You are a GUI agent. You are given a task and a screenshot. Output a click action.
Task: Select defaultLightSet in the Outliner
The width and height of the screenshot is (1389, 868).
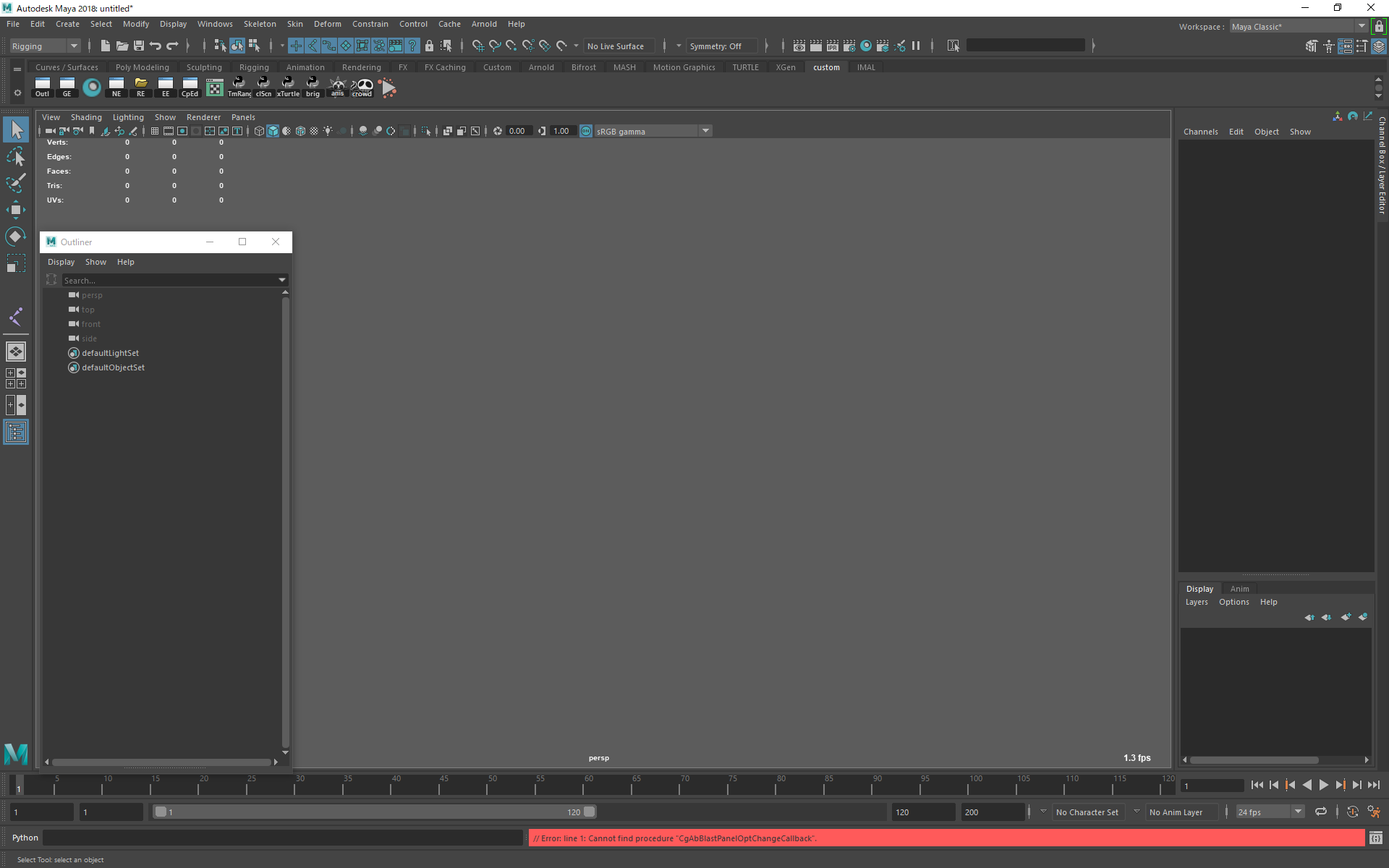pyautogui.click(x=110, y=353)
